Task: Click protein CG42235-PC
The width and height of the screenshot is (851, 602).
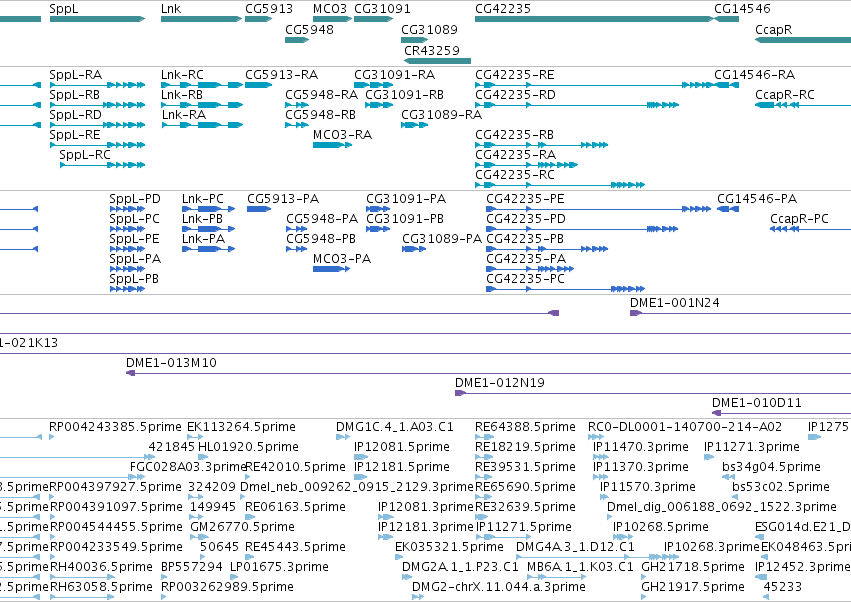Action: coord(525,279)
